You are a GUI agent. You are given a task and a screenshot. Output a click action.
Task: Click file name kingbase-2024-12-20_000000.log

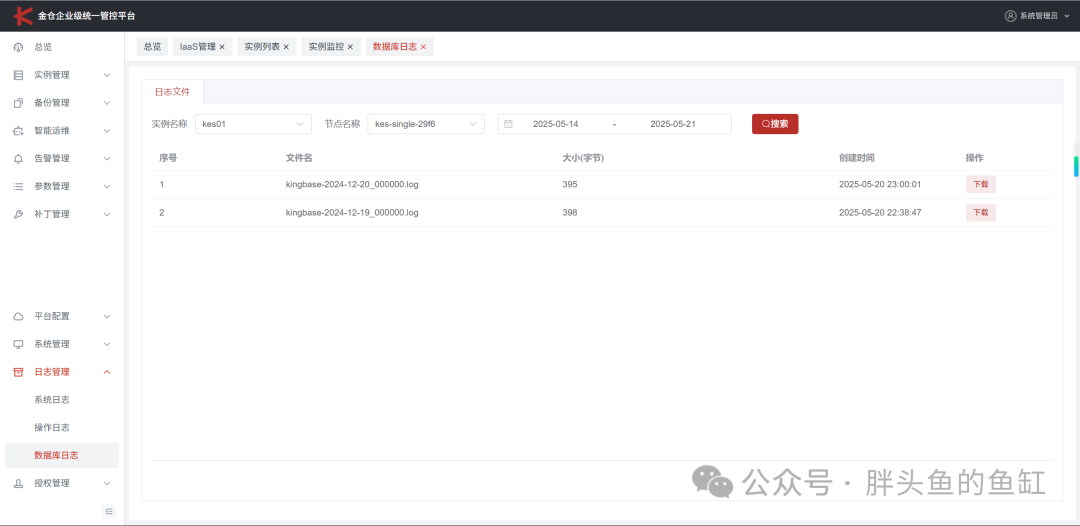point(352,185)
